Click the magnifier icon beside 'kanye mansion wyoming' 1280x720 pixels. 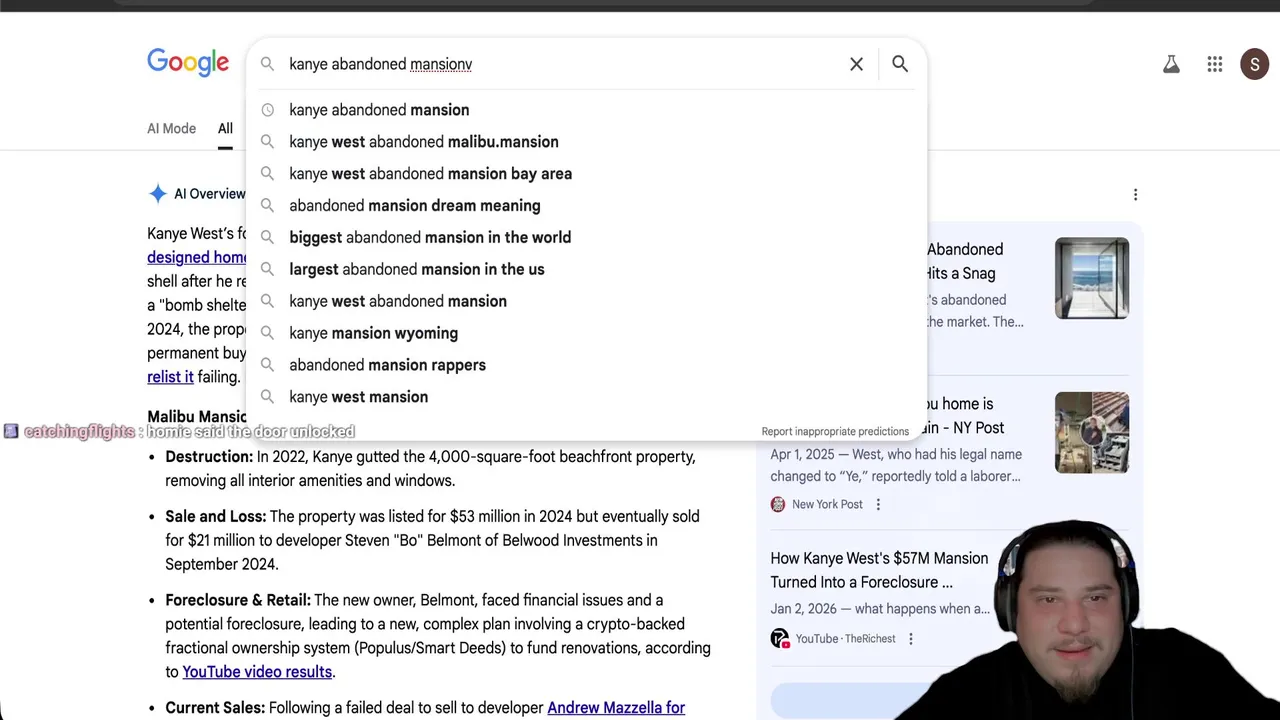pos(267,333)
